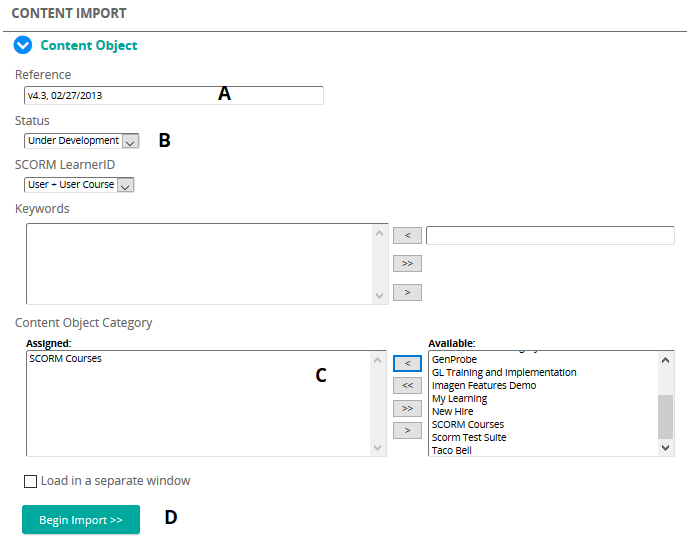Click category assign all '<<' button
Screen dimensions: 689x541
tap(407, 385)
